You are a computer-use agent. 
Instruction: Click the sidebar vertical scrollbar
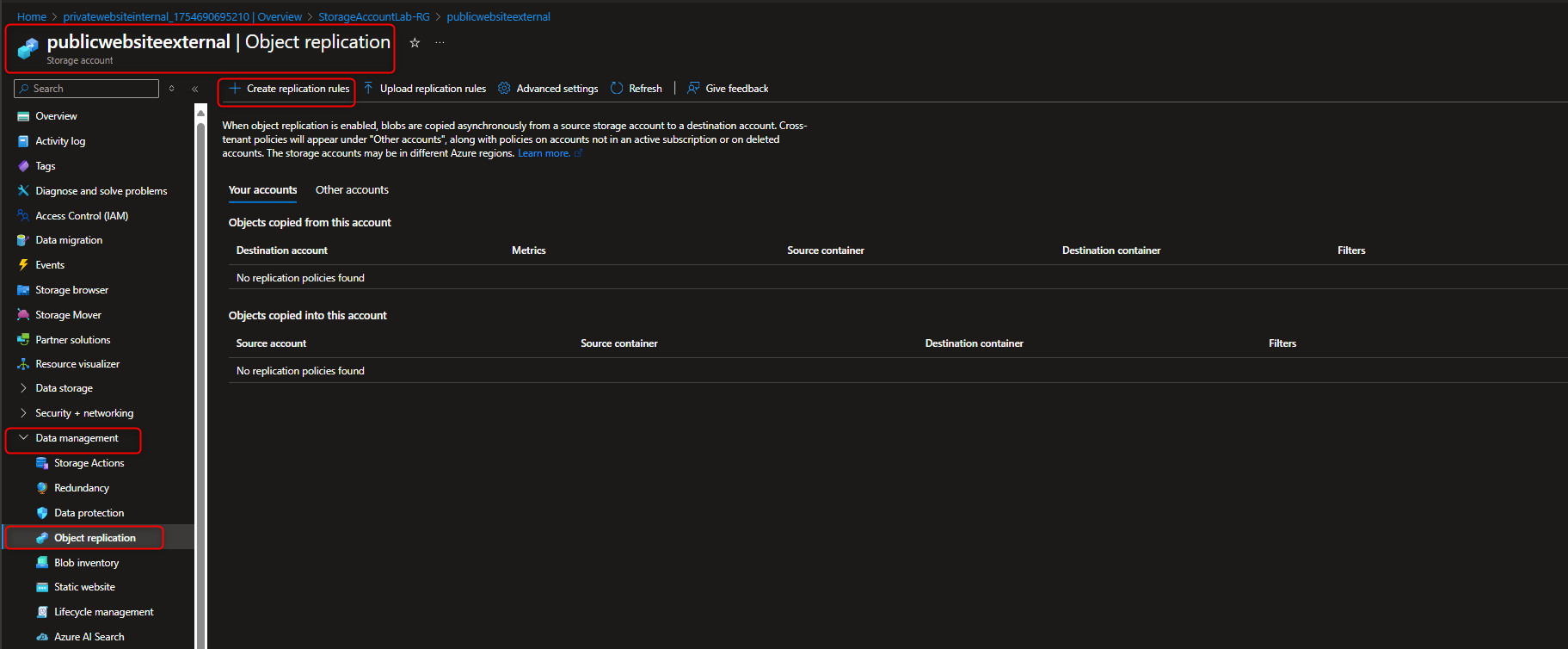click(200, 376)
